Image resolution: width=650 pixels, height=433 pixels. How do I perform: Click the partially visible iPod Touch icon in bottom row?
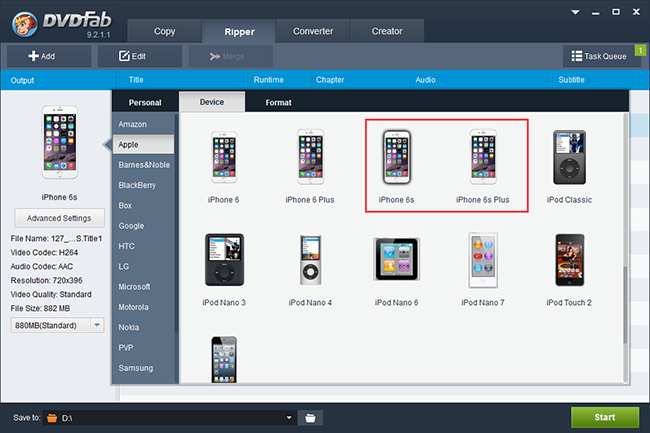point(224,359)
